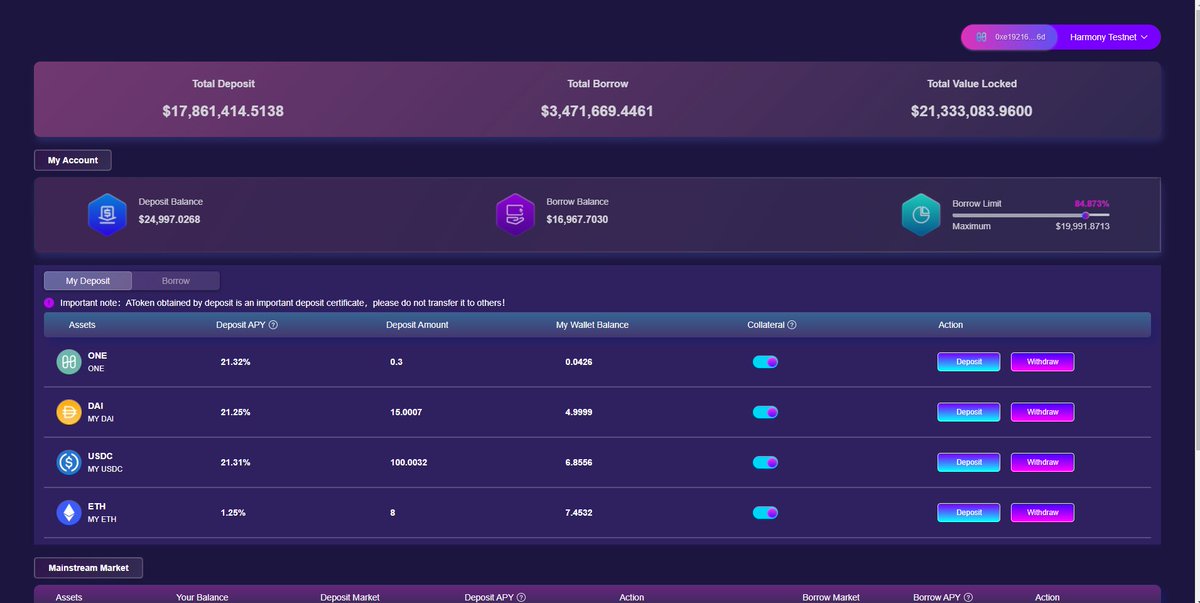Screen dimensions: 1200x603
Task: Toggle collateral switch for ETH
Action: tap(765, 512)
